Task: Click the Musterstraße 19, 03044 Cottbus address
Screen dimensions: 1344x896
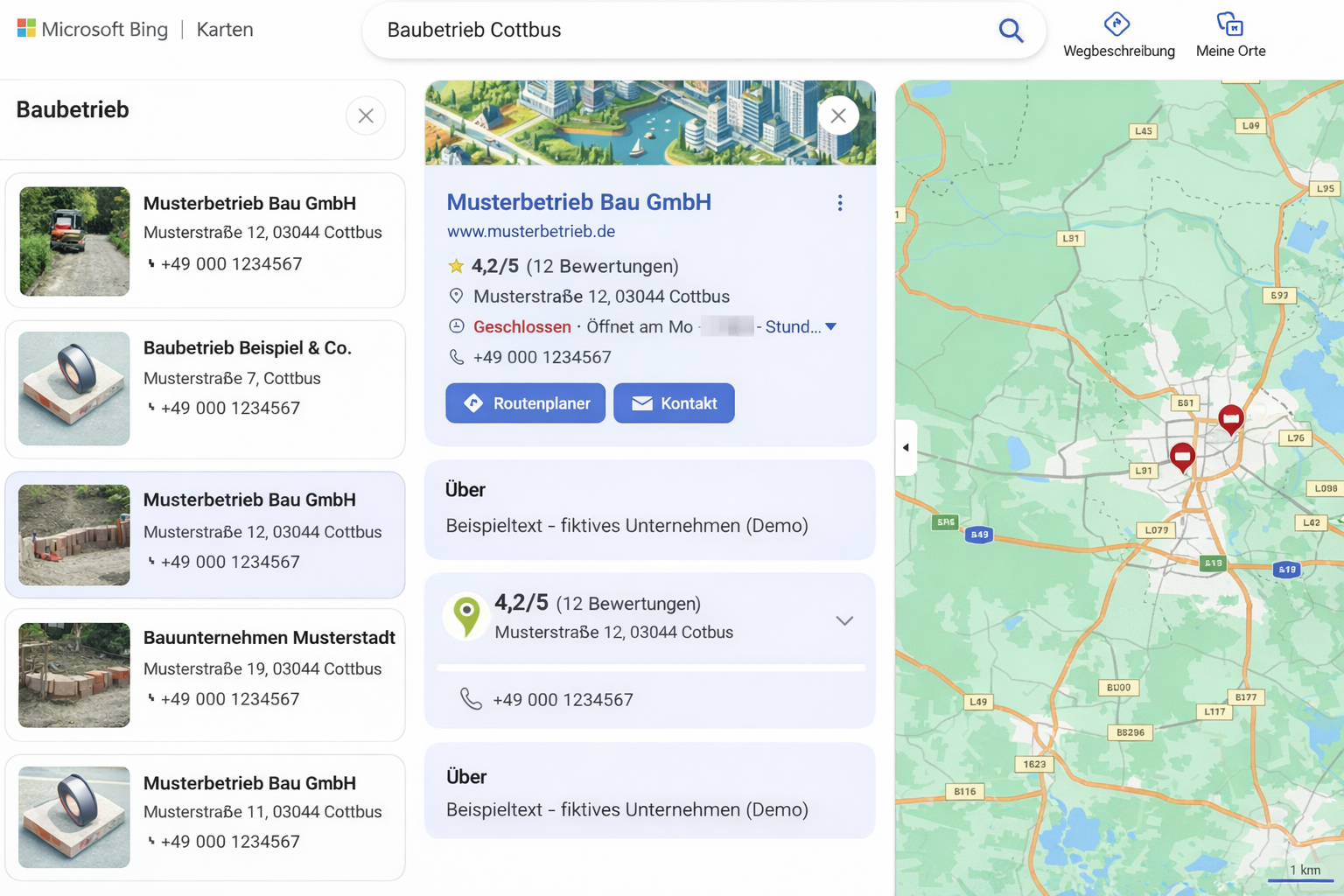Action: pyautogui.click(x=262, y=668)
